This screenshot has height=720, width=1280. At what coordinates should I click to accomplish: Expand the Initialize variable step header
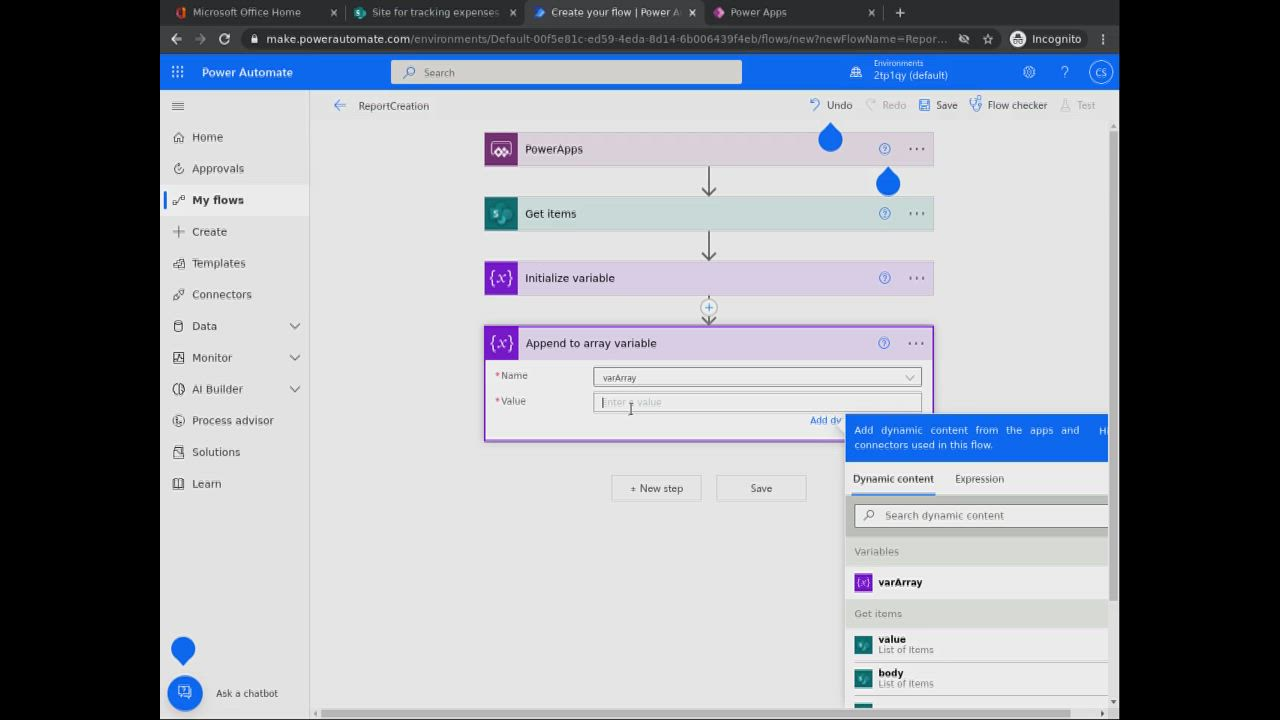709,278
